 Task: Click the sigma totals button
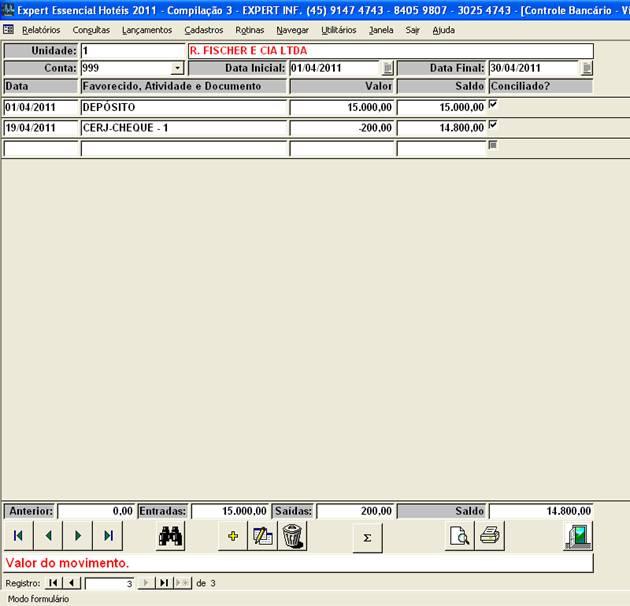click(367, 537)
